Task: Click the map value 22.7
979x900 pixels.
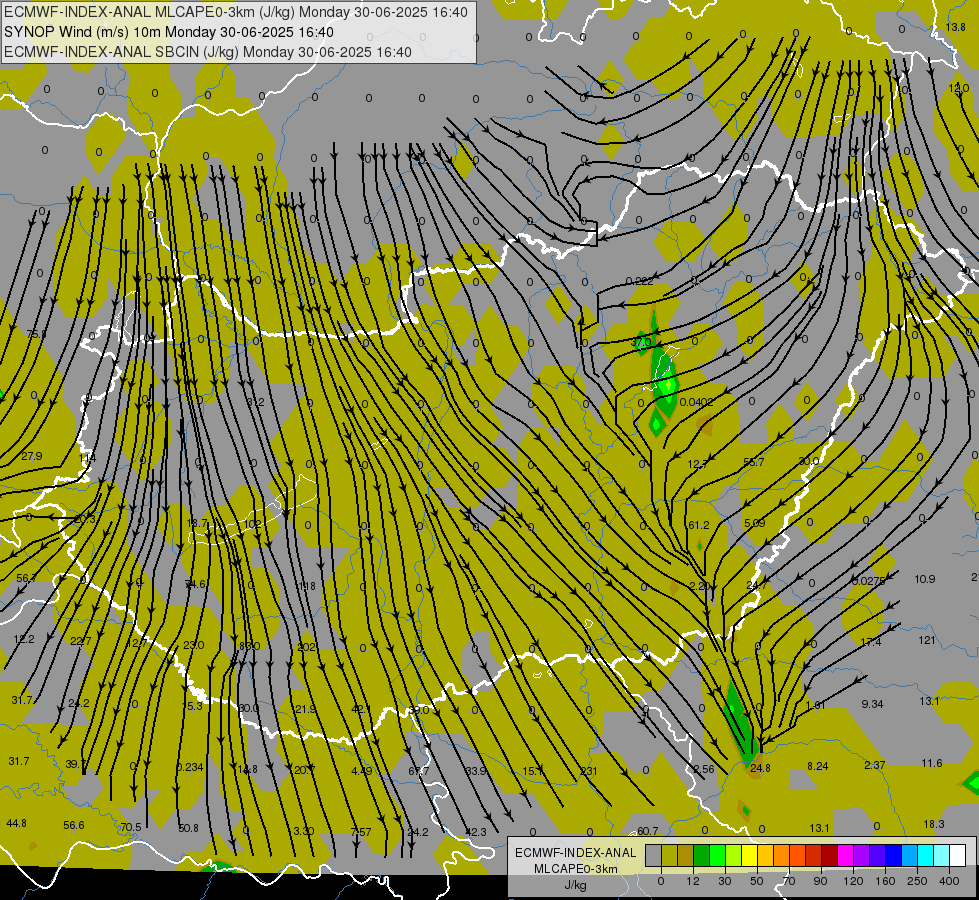Action: (x=81, y=641)
